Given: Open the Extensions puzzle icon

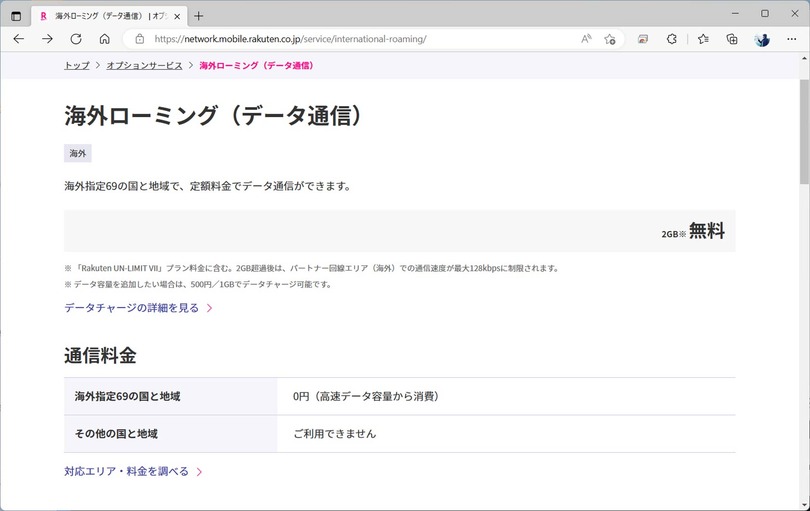Looking at the screenshot, I should pos(672,39).
